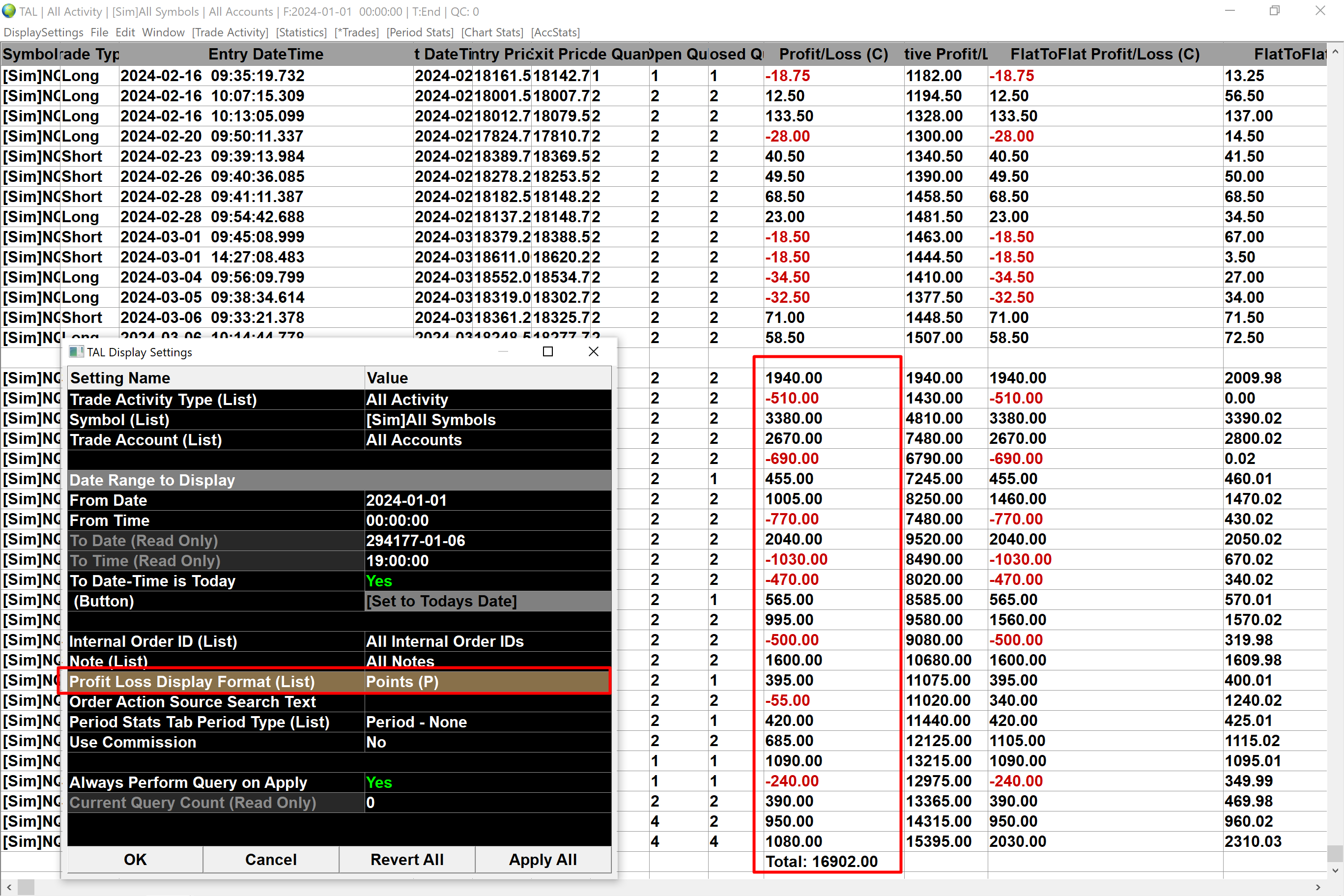The height and width of the screenshot is (896, 1344).
Task: Open the DisplaySettings menu
Action: tap(43, 32)
